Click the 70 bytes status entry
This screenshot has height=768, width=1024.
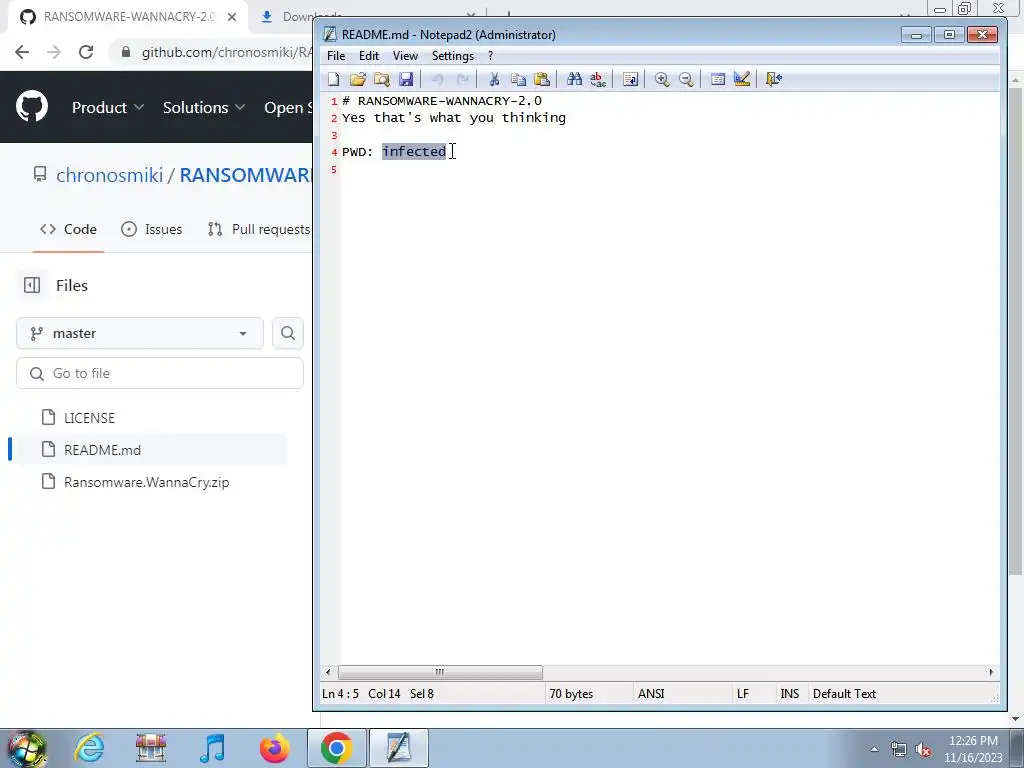click(x=571, y=694)
